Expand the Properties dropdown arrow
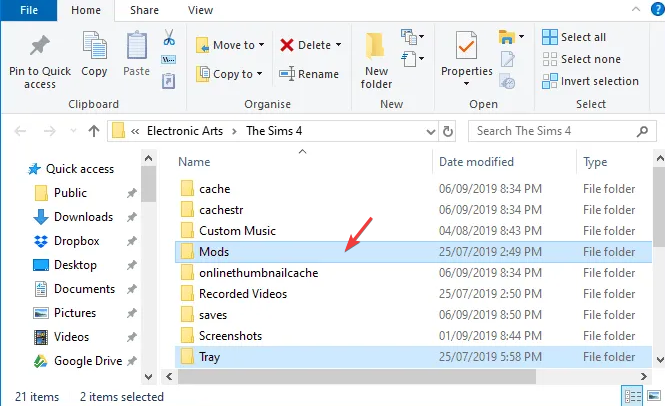This screenshot has width=665, height=406. (x=467, y=84)
